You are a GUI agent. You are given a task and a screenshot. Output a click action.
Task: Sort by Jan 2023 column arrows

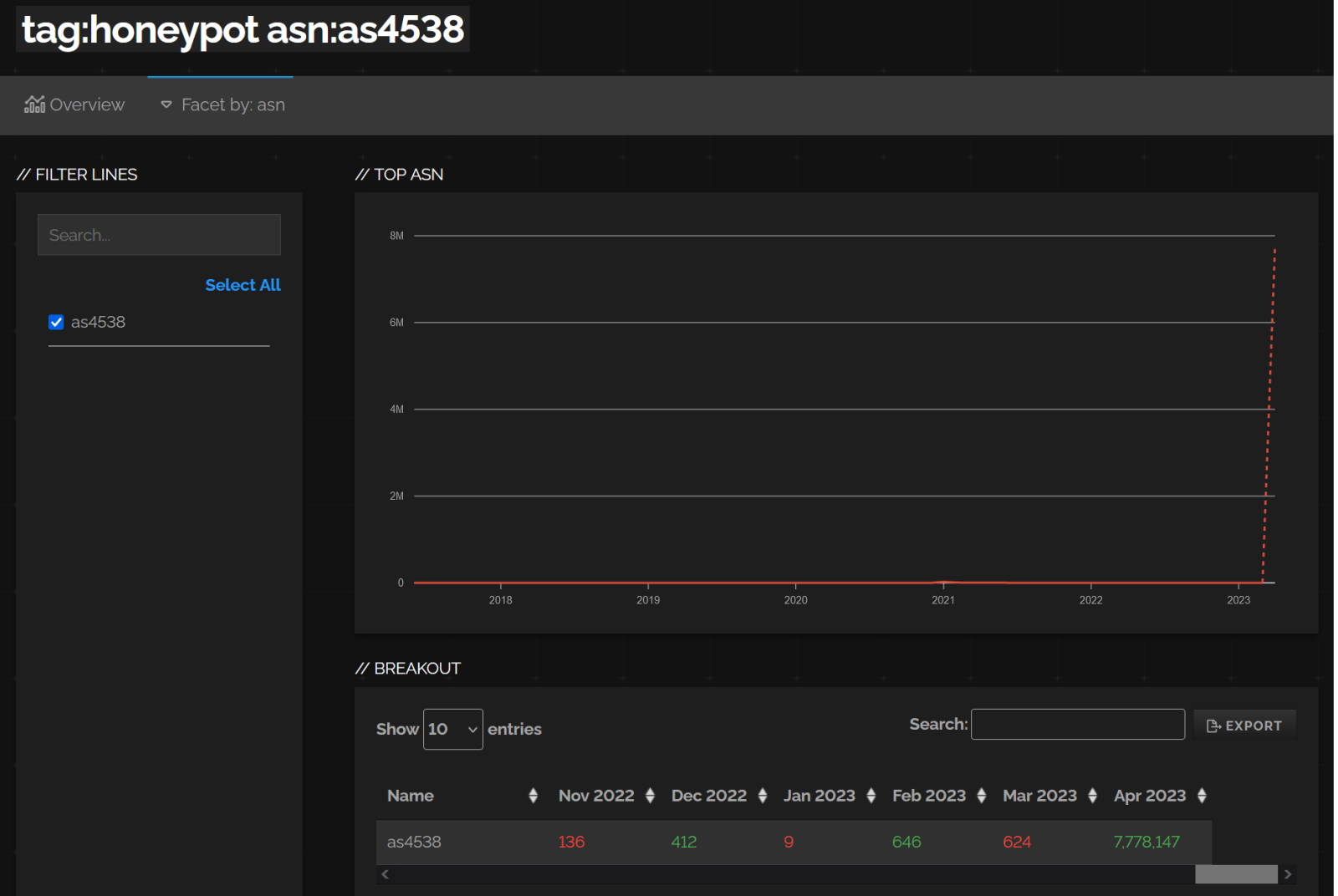(x=871, y=796)
